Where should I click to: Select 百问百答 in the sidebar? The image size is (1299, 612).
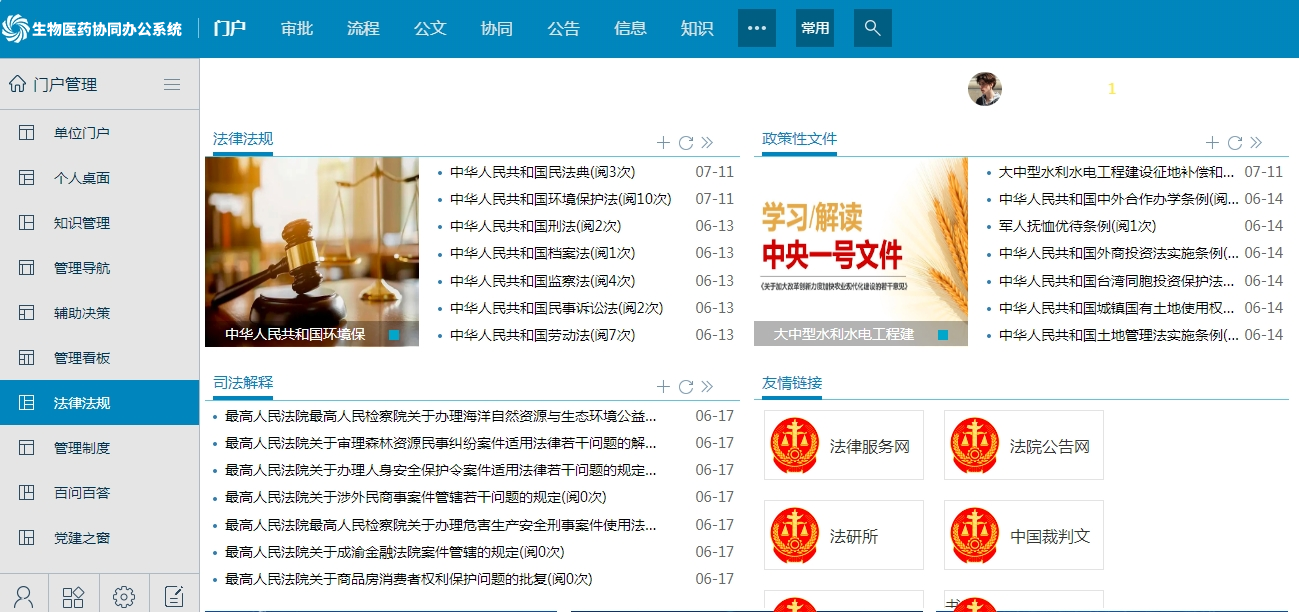pyautogui.click(x=100, y=493)
